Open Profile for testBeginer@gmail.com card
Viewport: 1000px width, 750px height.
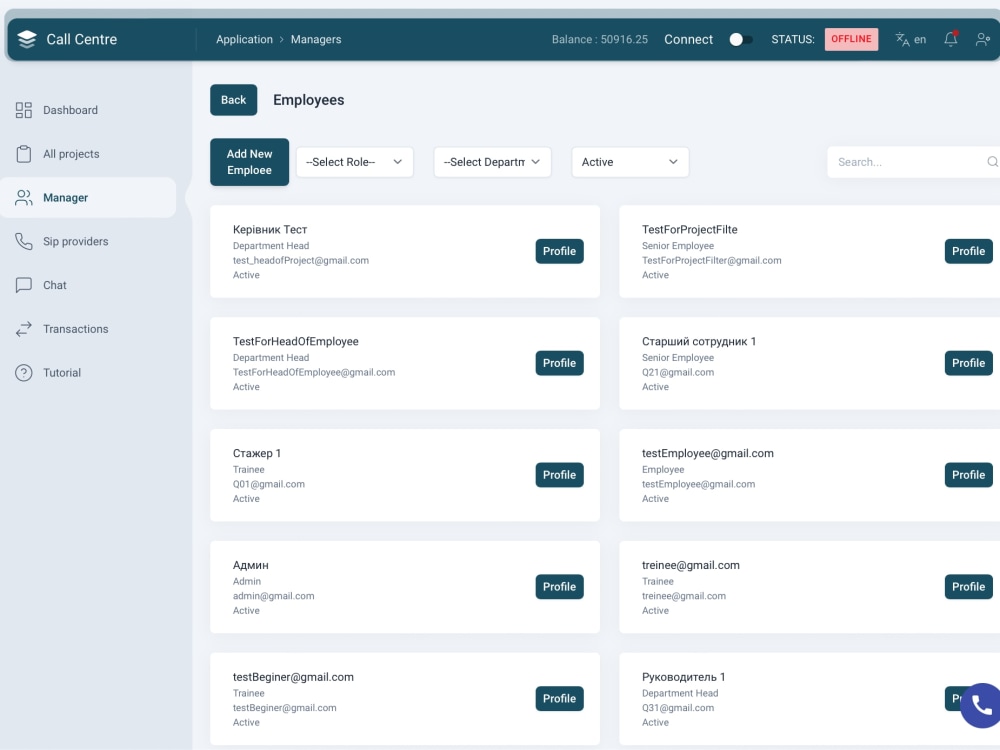pyautogui.click(x=559, y=698)
